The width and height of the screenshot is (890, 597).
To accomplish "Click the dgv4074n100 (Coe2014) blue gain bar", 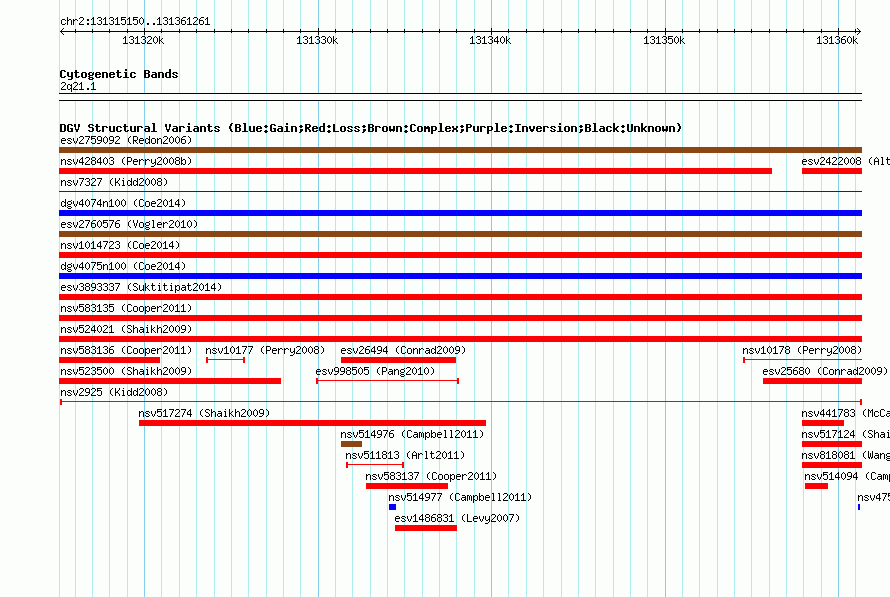I will pyautogui.click(x=460, y=213).
